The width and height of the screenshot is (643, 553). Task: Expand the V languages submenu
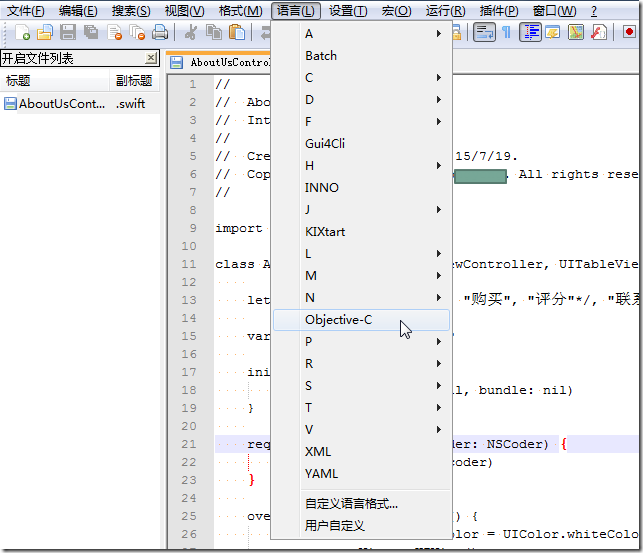[x=361, y=430]
